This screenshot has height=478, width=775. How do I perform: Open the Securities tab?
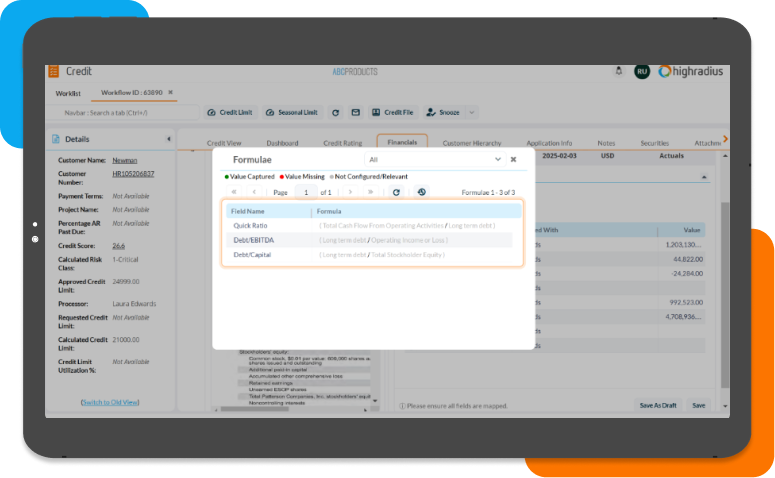pos(654,143)
